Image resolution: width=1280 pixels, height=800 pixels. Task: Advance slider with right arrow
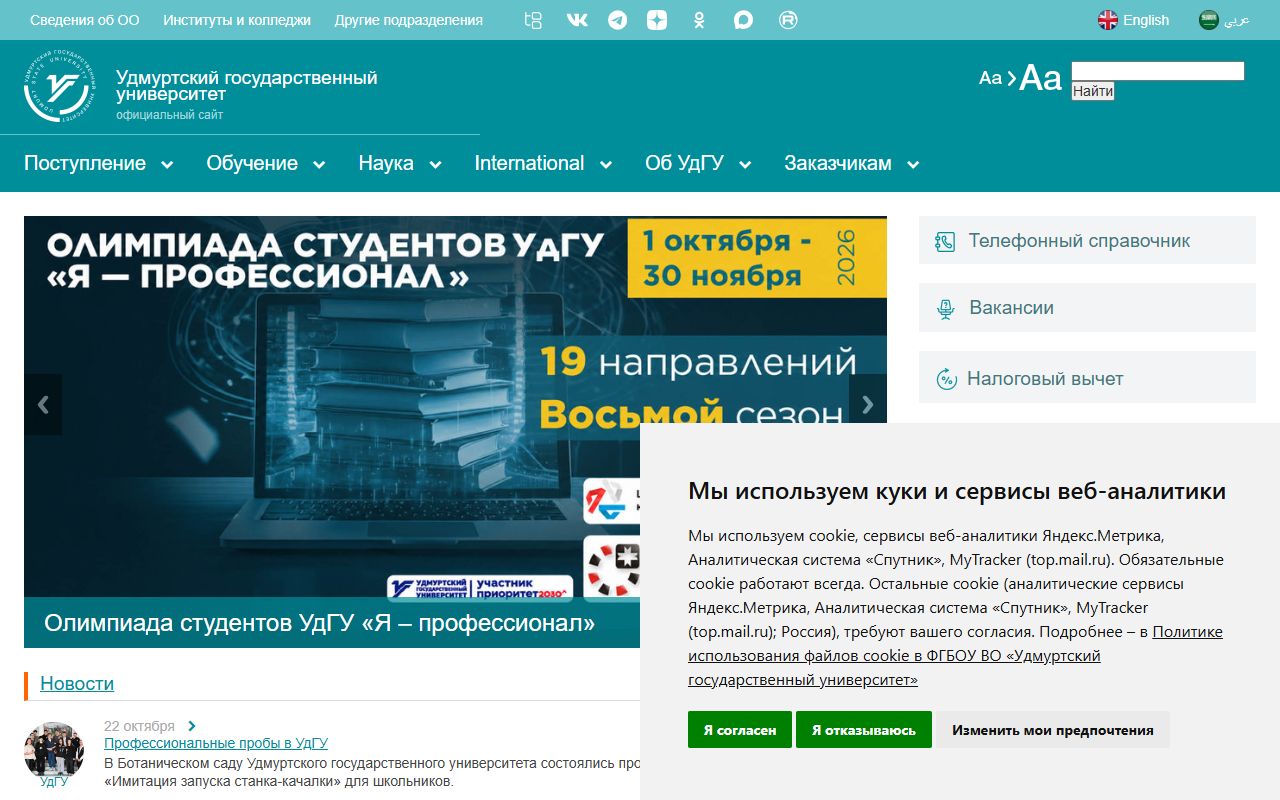(x=867, y=404)
